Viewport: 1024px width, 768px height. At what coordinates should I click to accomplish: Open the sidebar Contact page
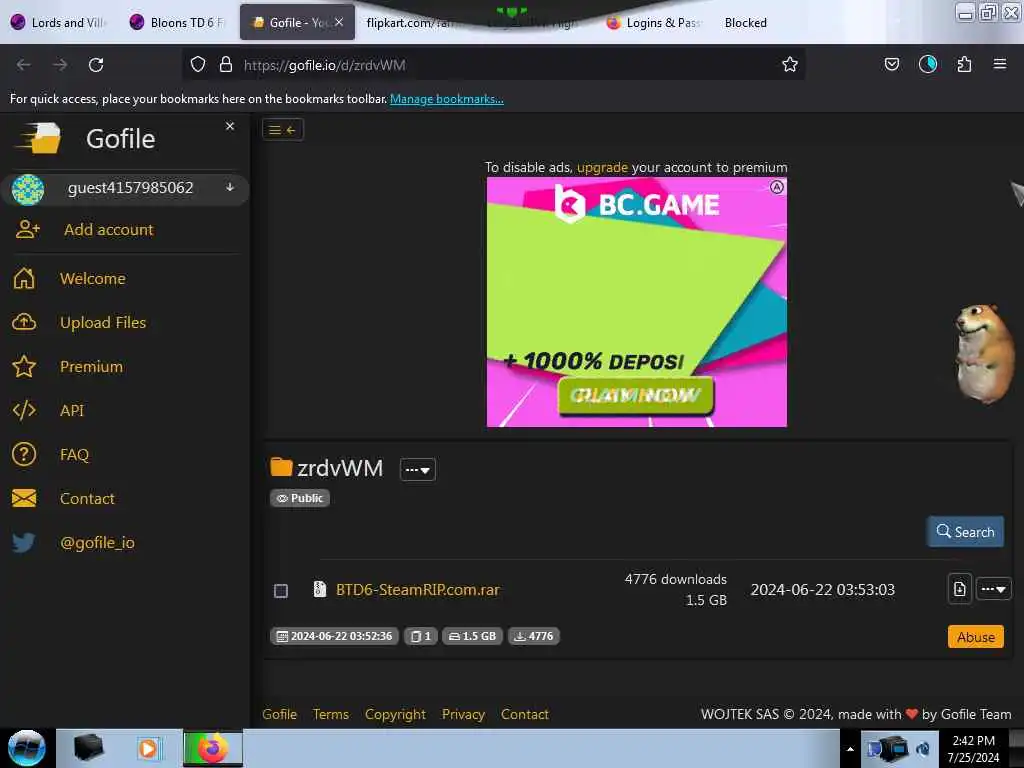(87, 499)
